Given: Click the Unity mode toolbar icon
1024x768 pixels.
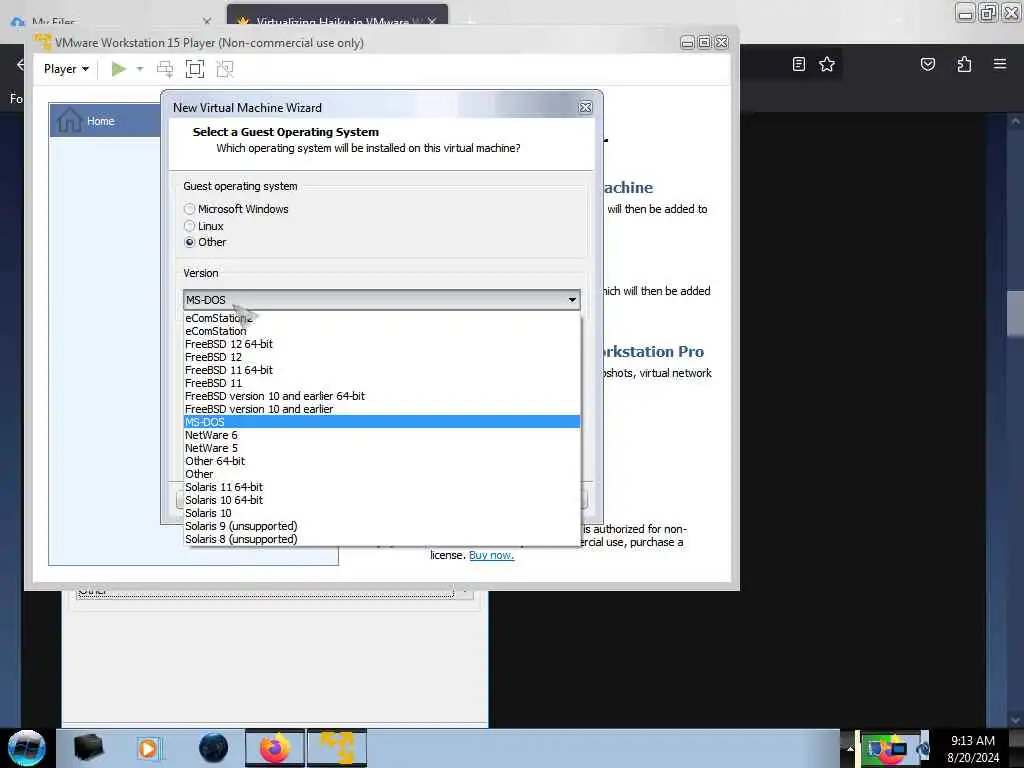Looking at the screenshot, I should [225, 69].
